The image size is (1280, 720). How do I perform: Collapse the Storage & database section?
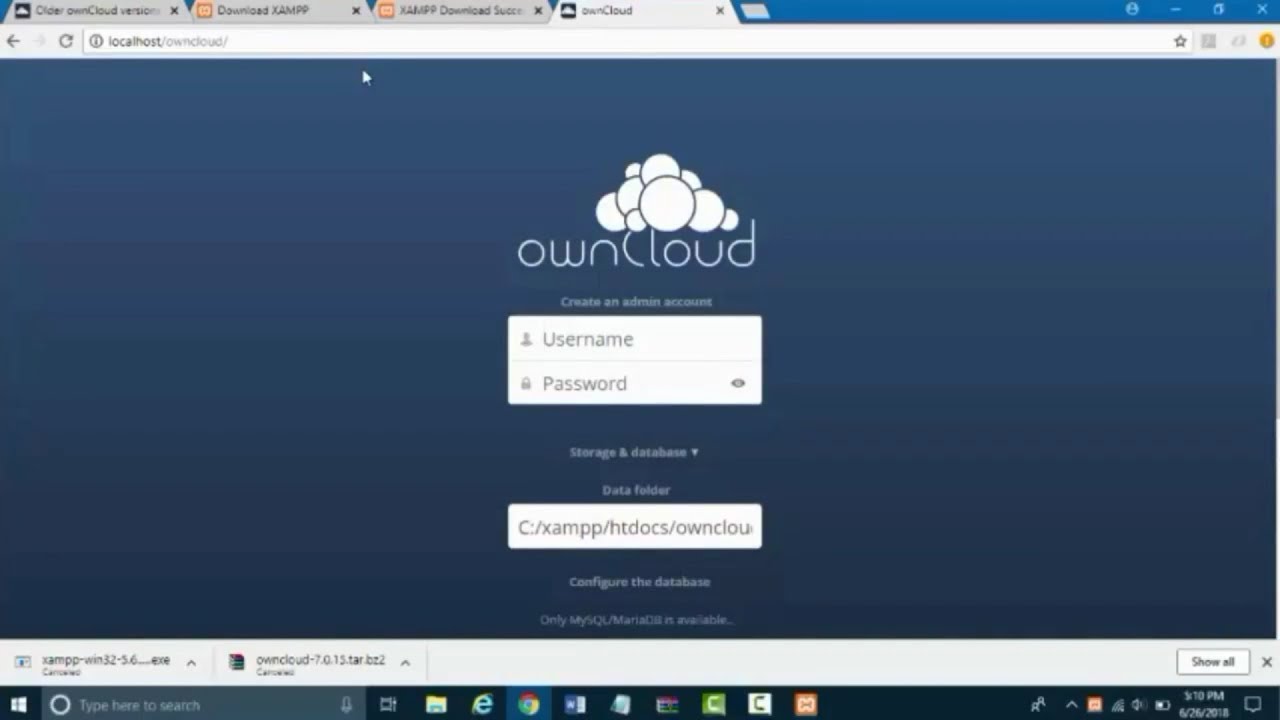click(634, 452)
